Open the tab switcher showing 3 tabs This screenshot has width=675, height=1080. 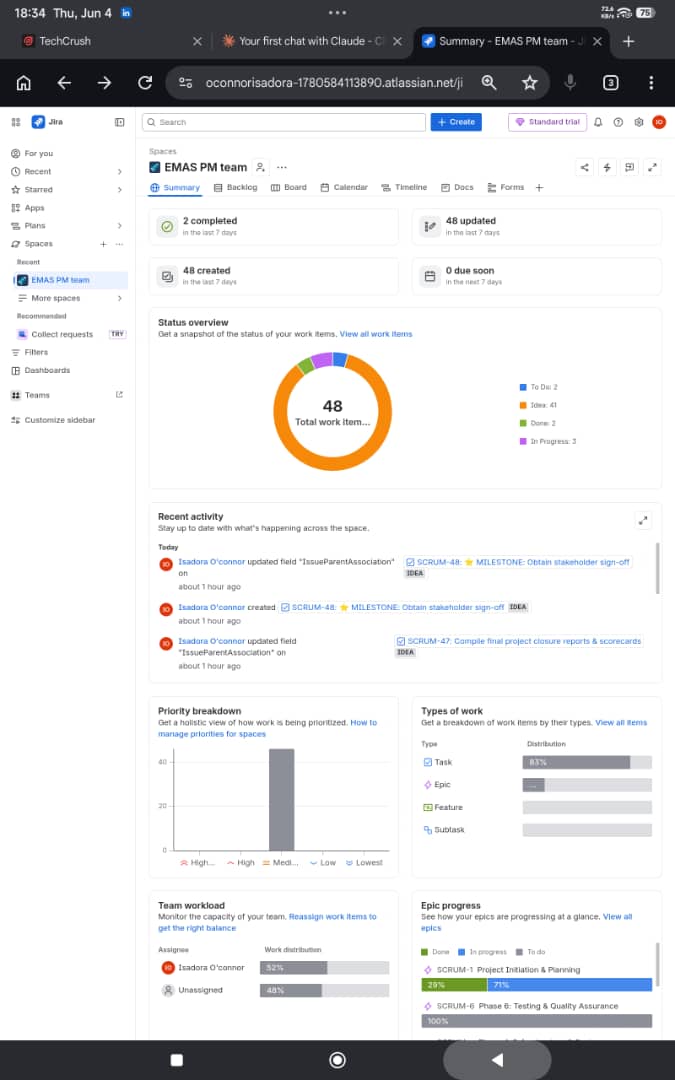pyautogui.click(x=610, y=83)
